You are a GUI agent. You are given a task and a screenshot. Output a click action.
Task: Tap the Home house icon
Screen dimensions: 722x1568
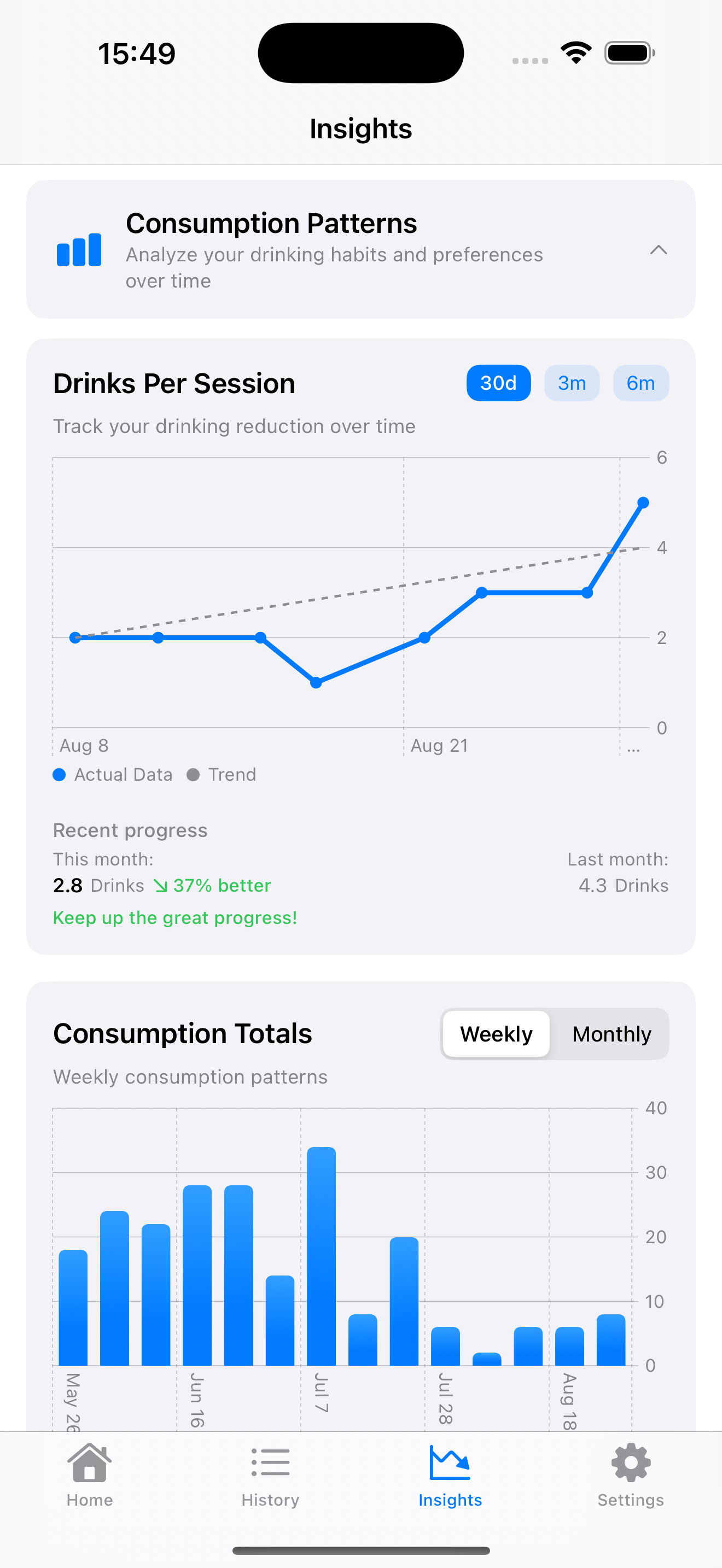(x=90, y=1464)
